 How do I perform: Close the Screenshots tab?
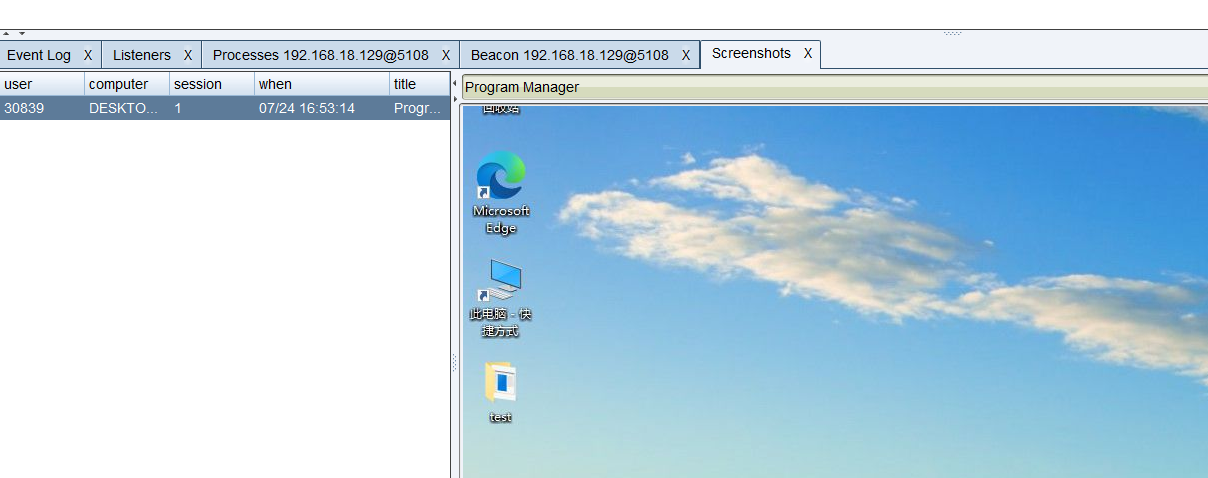808,53
